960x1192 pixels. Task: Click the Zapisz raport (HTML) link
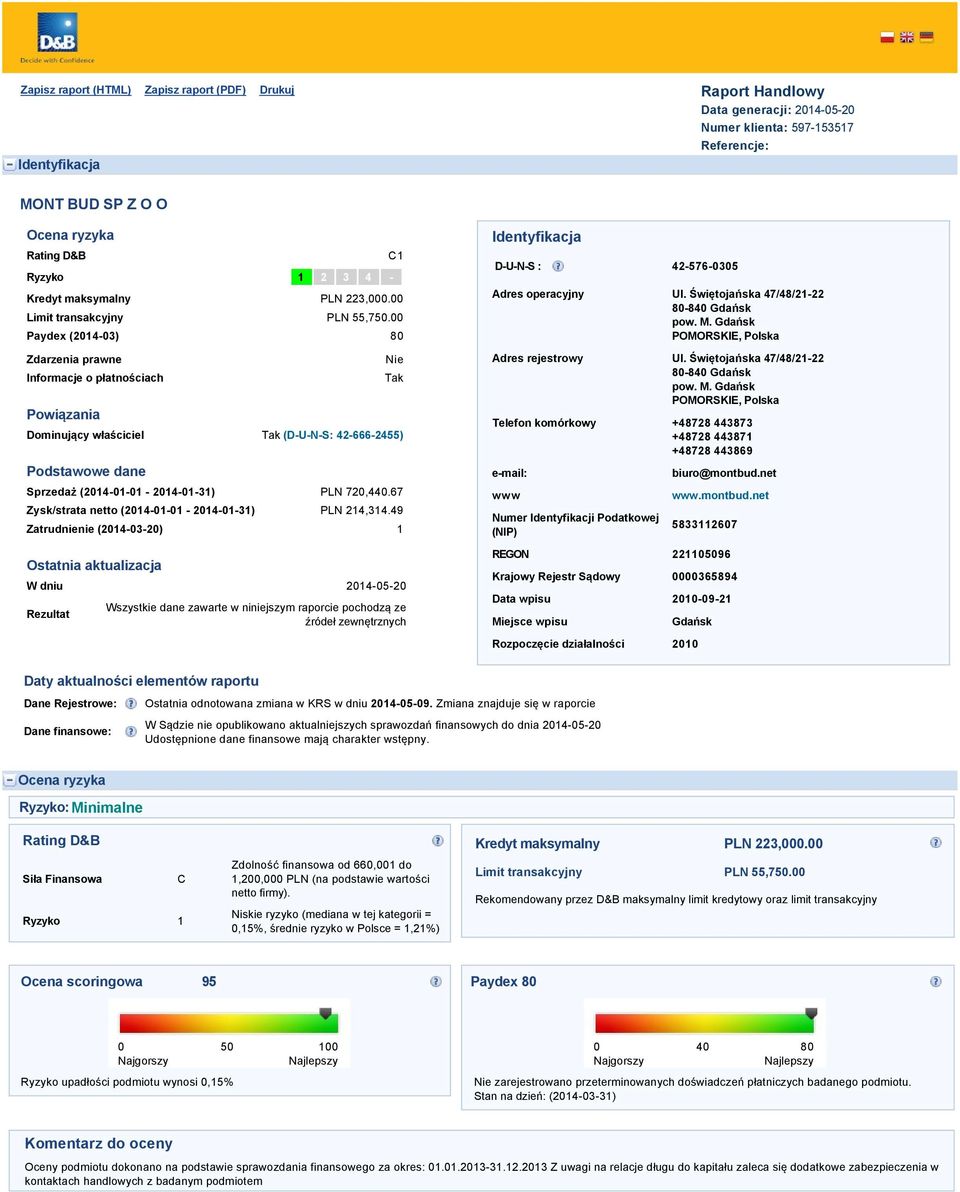coord(75,90)
